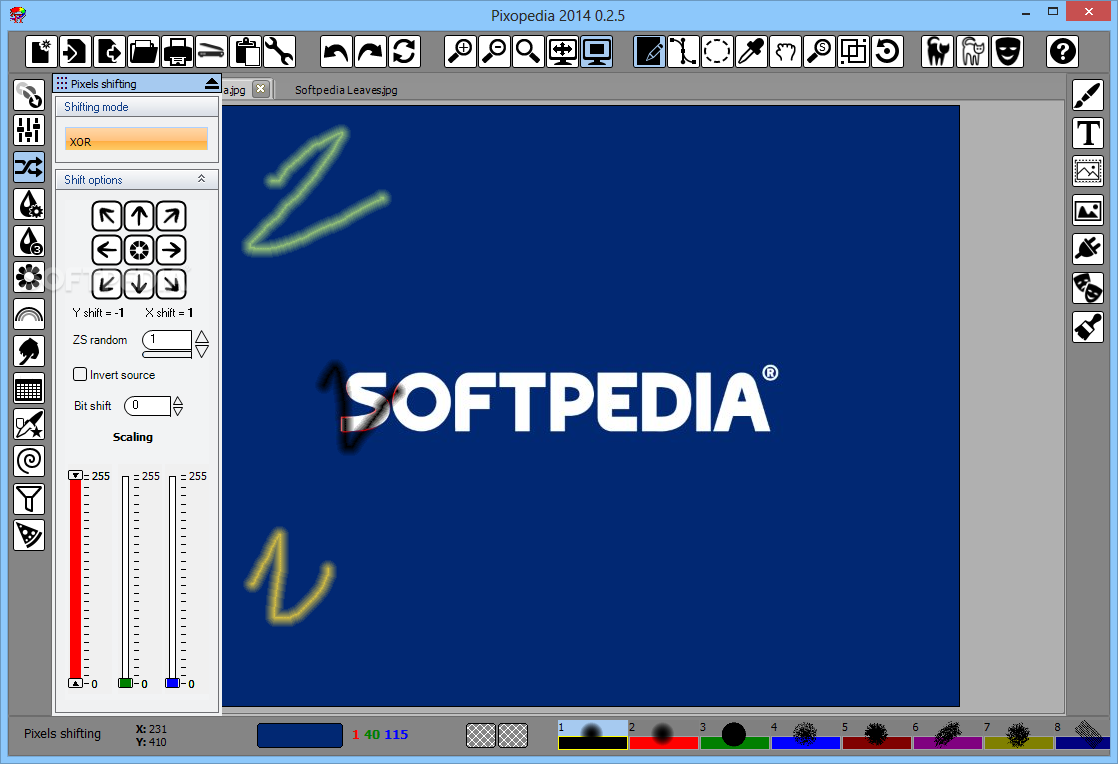
Task: Switch to the Softpedia Leaves.jpg tab
Action: tap(346, 90)
